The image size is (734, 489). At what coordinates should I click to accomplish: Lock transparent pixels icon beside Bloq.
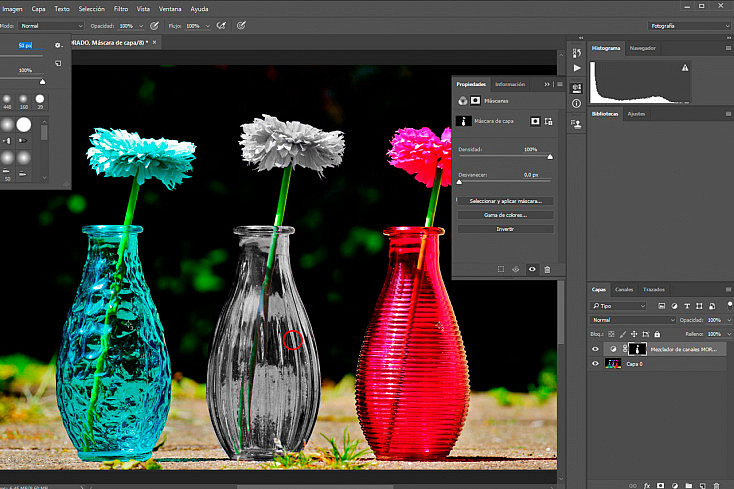click(611, 334)
